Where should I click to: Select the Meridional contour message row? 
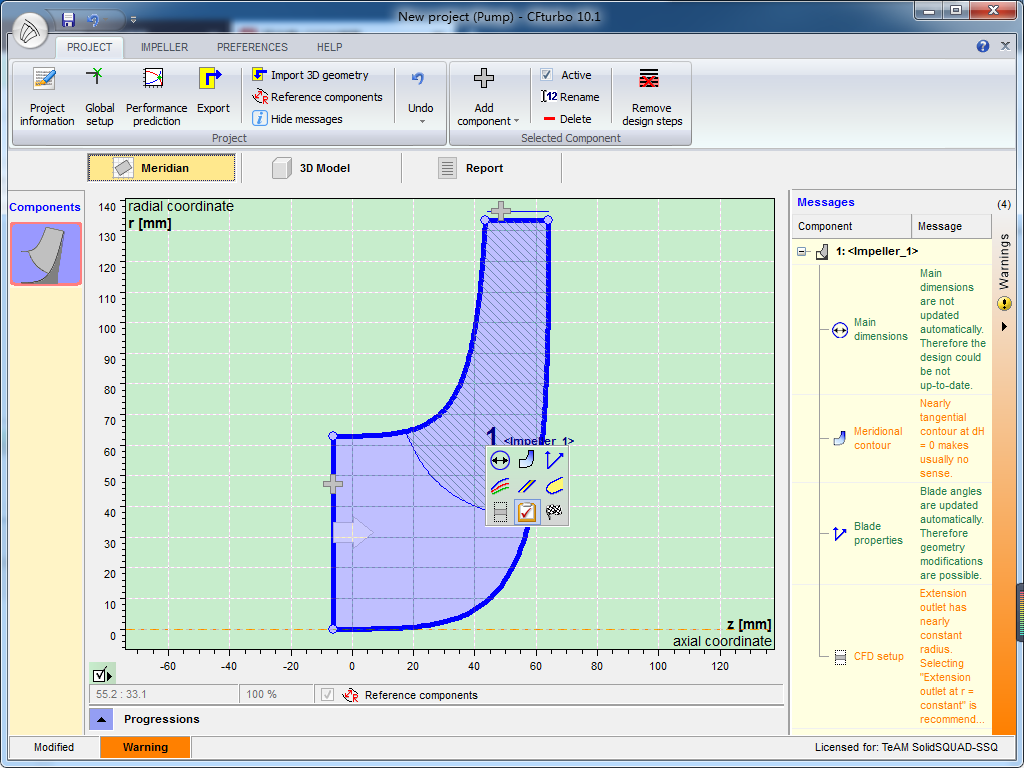pyautogui.click(x=891, y=438)
